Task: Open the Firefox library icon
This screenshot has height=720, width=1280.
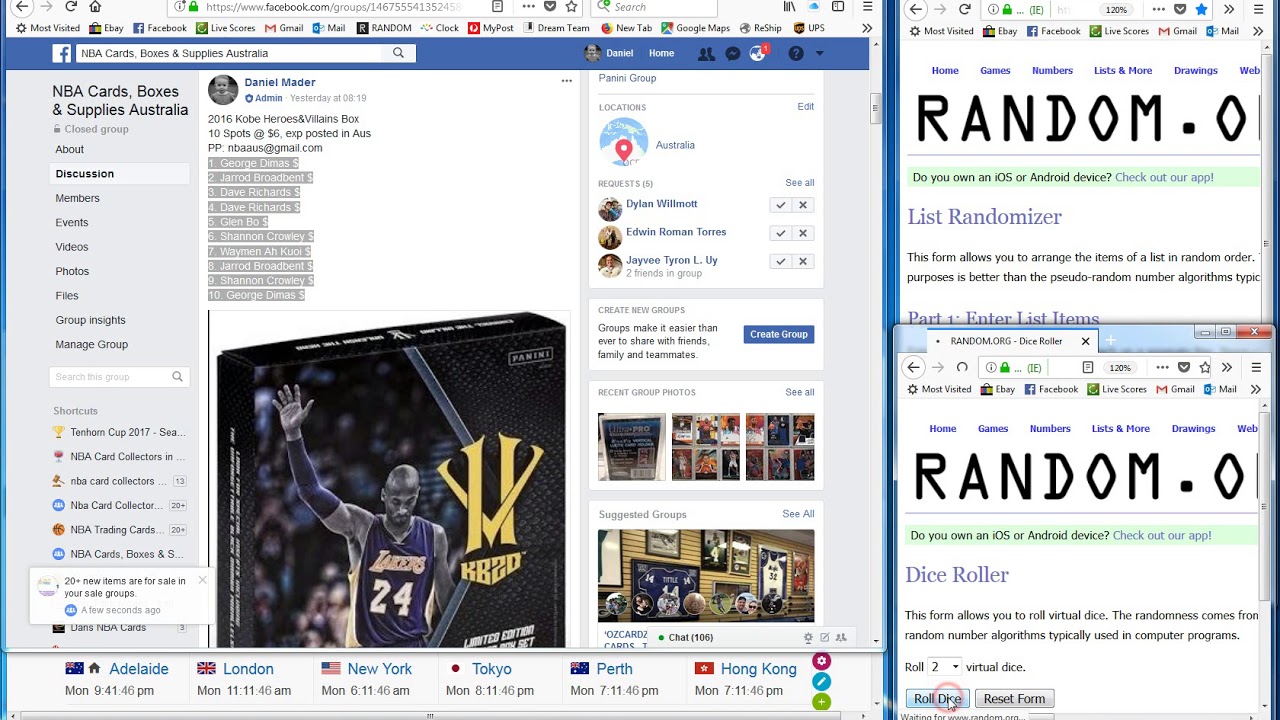Action: coord(789,7)
